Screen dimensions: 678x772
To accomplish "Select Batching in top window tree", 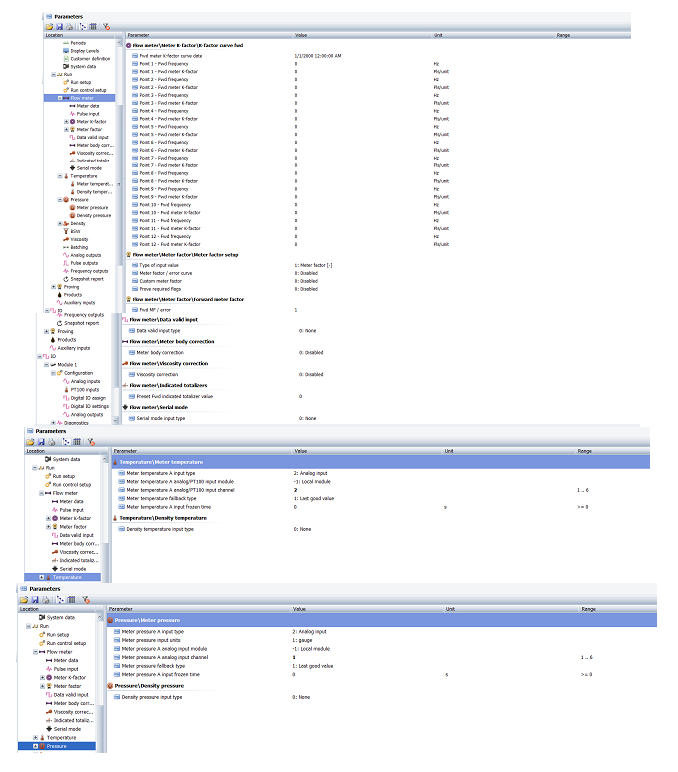I will (x=79, y=247).
